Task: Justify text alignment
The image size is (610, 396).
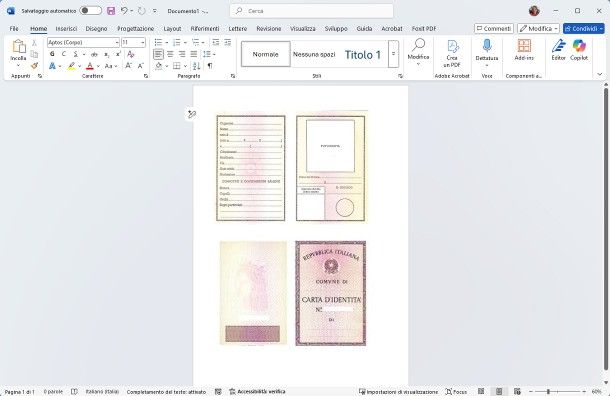Action: click(x=194, y=54)
